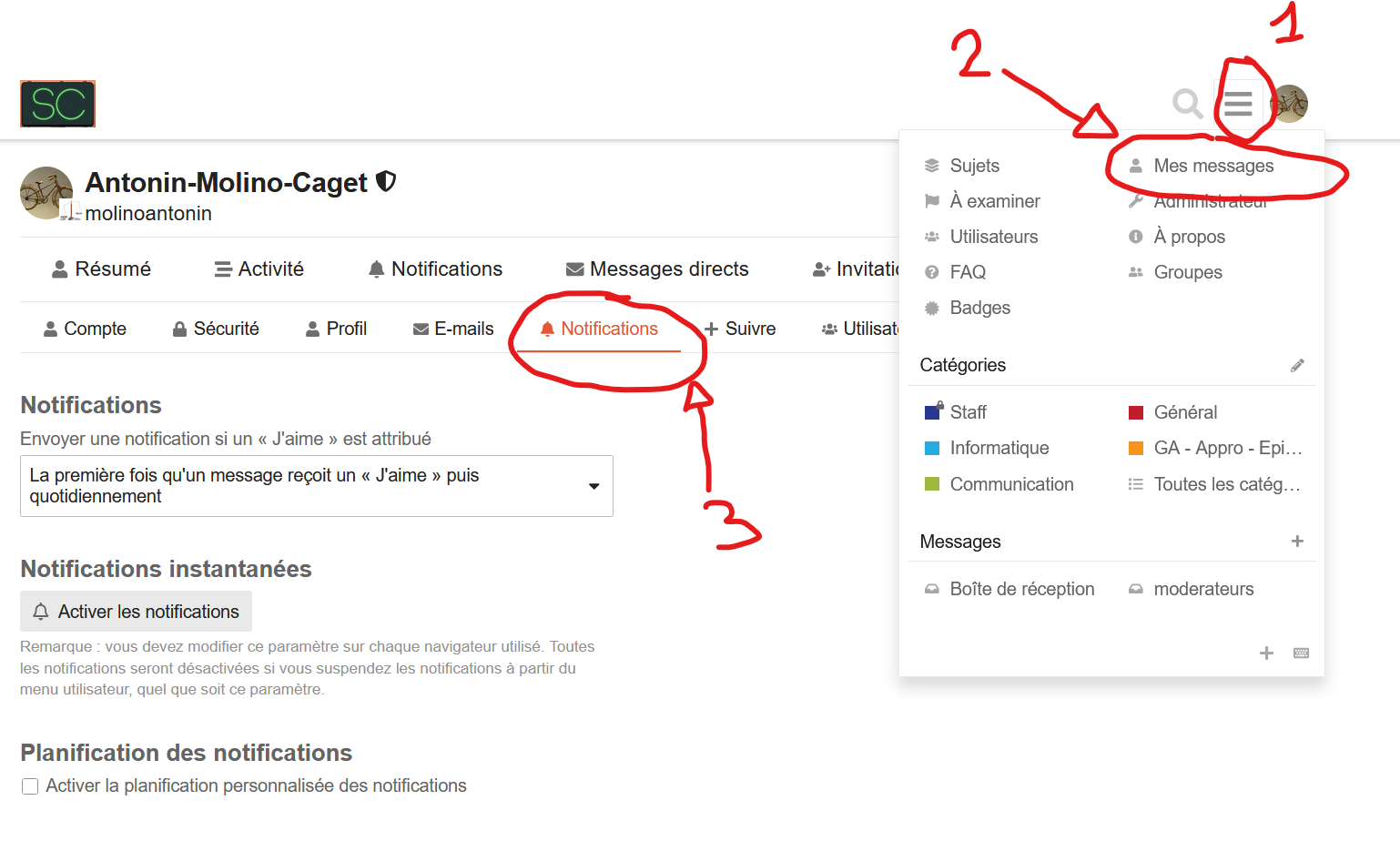1400x841 pixels.
Task: Click the bicycle user avatar in header
Action: 1290,104
